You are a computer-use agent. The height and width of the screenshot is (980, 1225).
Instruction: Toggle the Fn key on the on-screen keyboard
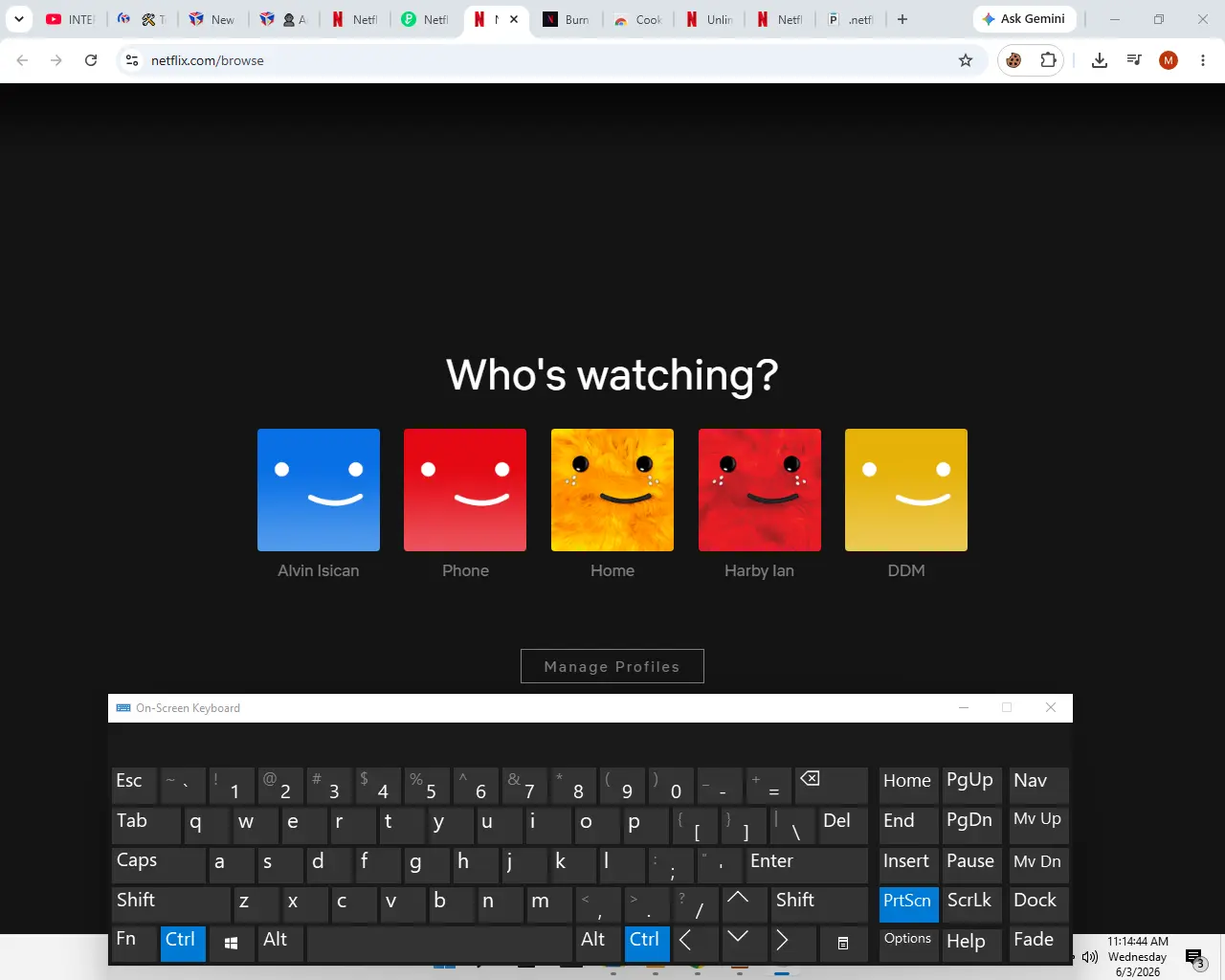click(x=134, y=942)
